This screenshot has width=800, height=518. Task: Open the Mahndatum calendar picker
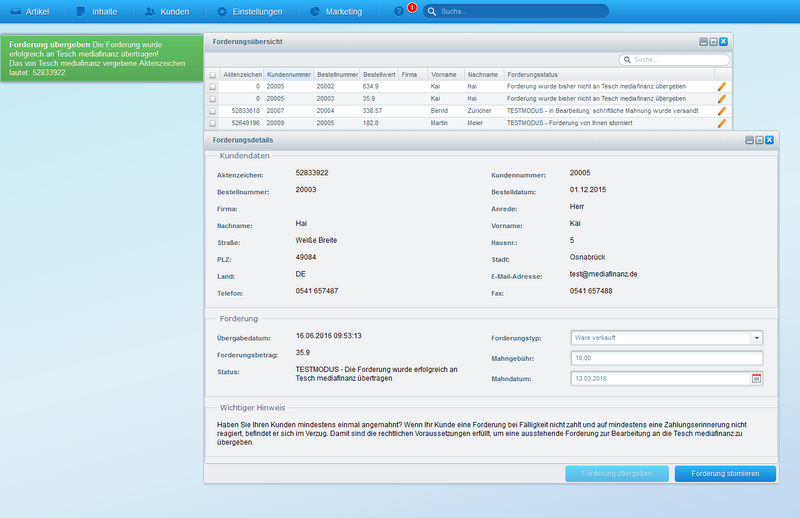click(756, 378)
